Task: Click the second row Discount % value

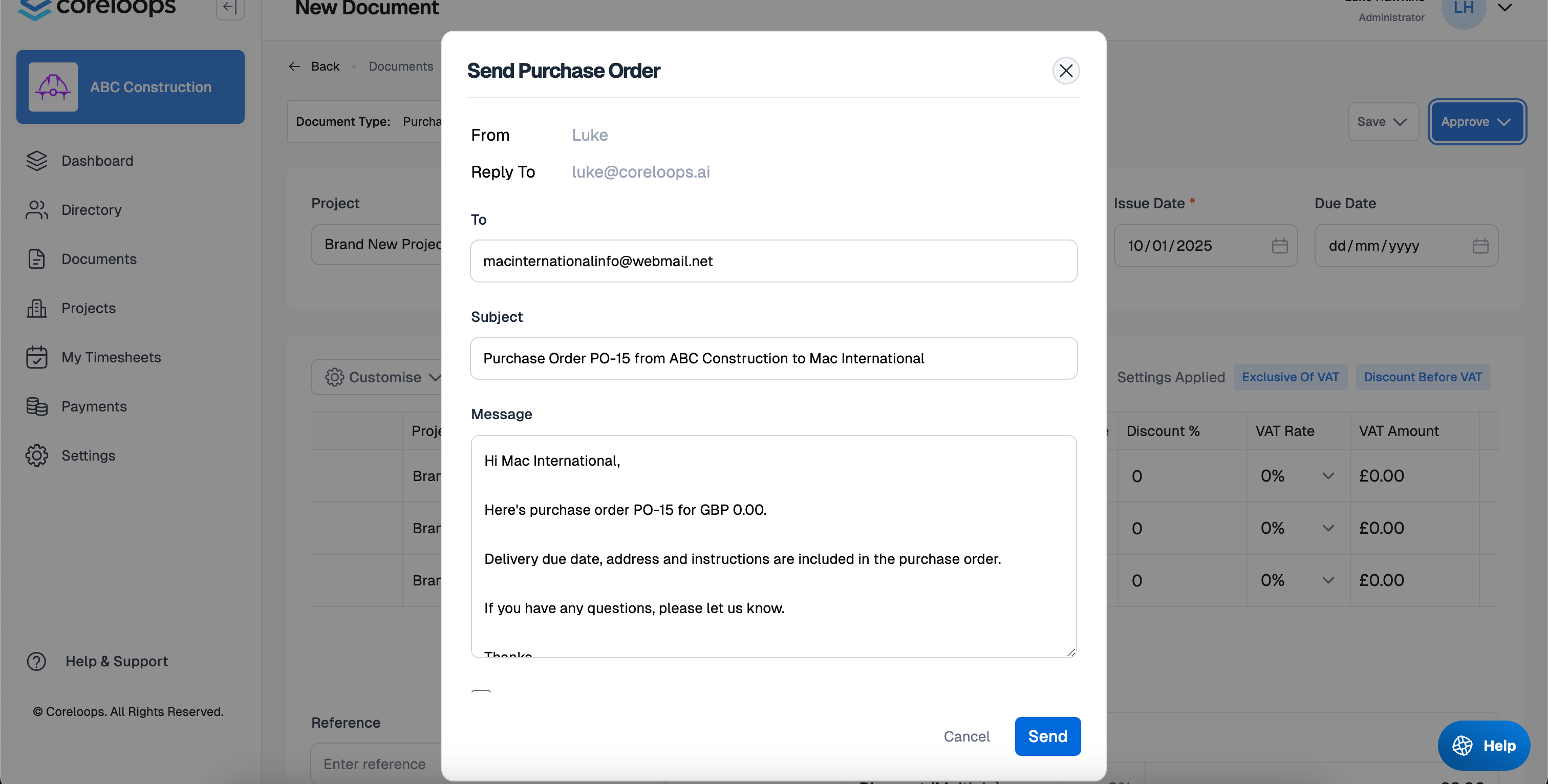Action: (x=1137, y=528)
